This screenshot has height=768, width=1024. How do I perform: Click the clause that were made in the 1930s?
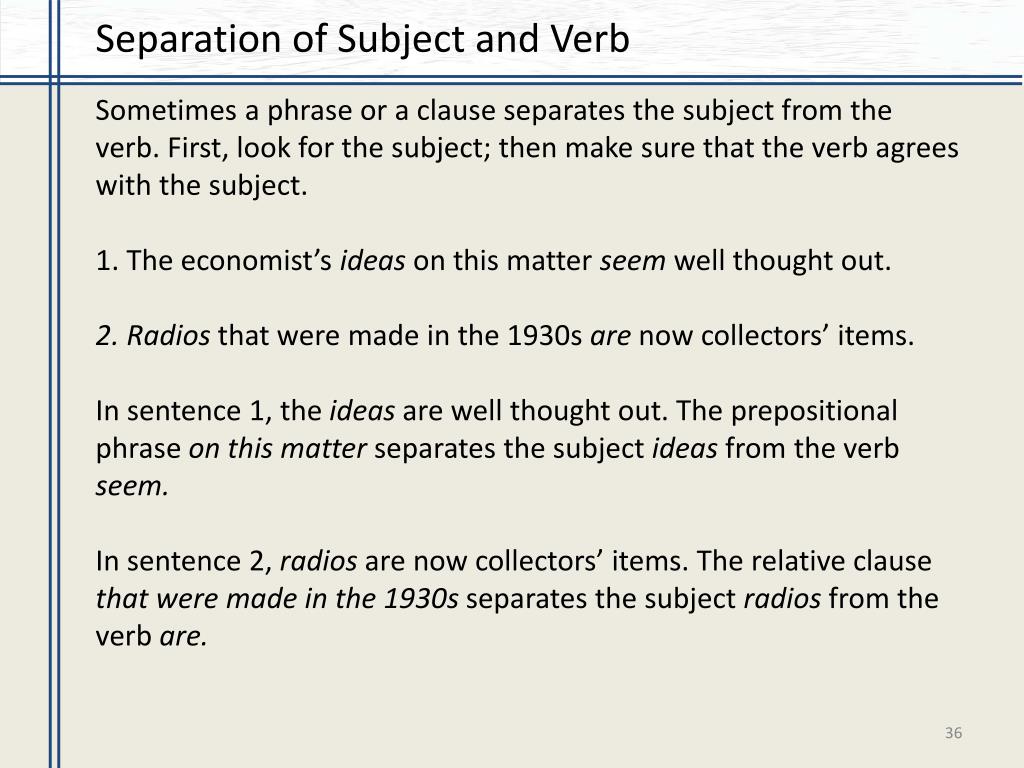[x=277, y=599]
